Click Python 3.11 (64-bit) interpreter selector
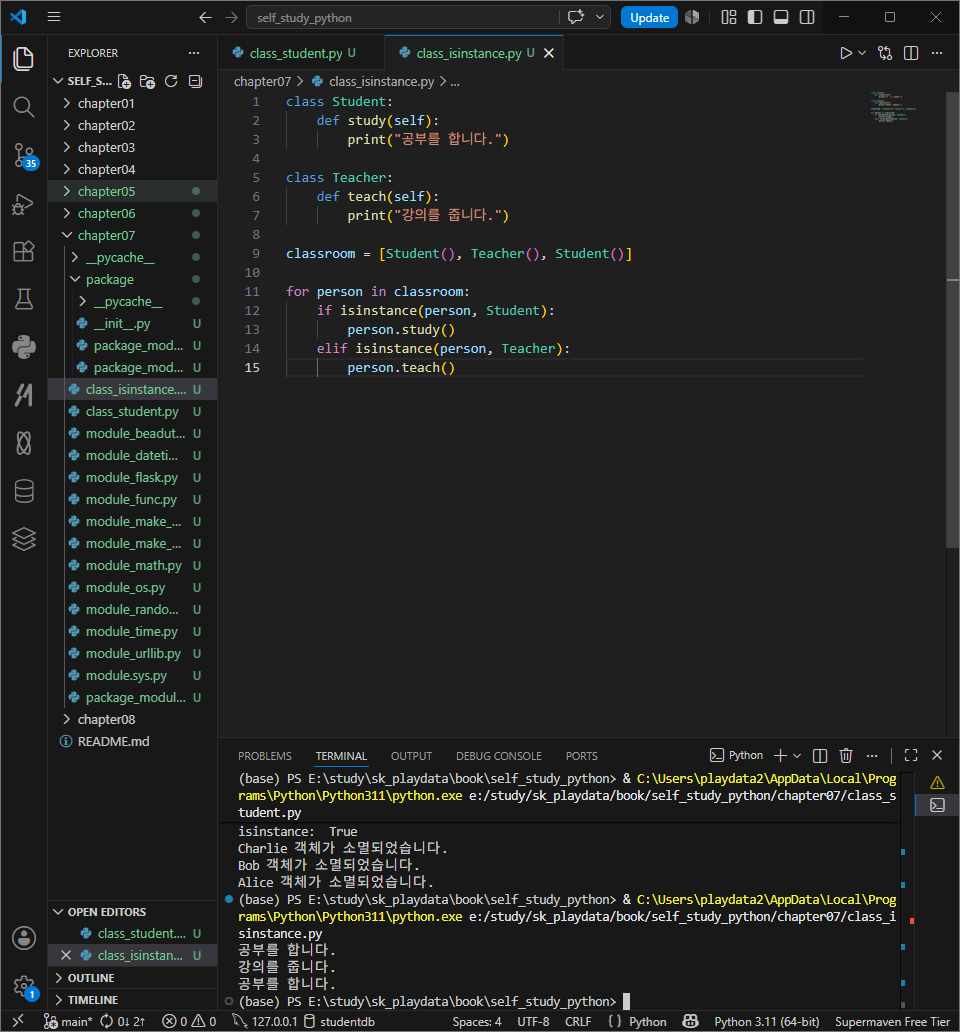Image resolution: width=960 pixels, height=1032 pixels. point(767,1021)
